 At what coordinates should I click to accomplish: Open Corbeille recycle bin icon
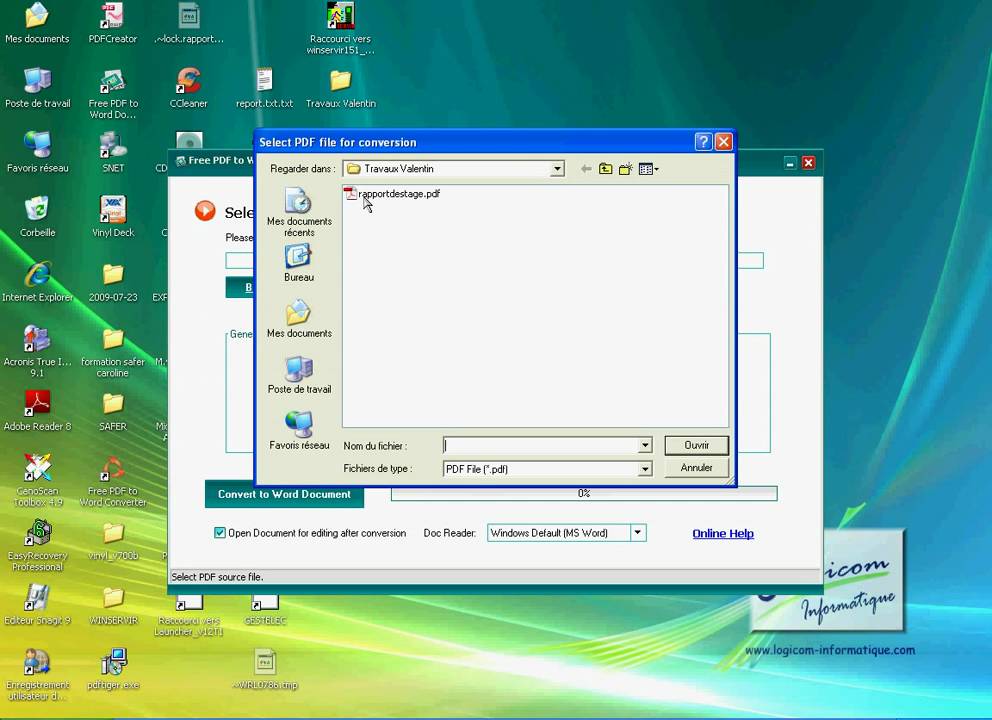[x=37, y=217]
